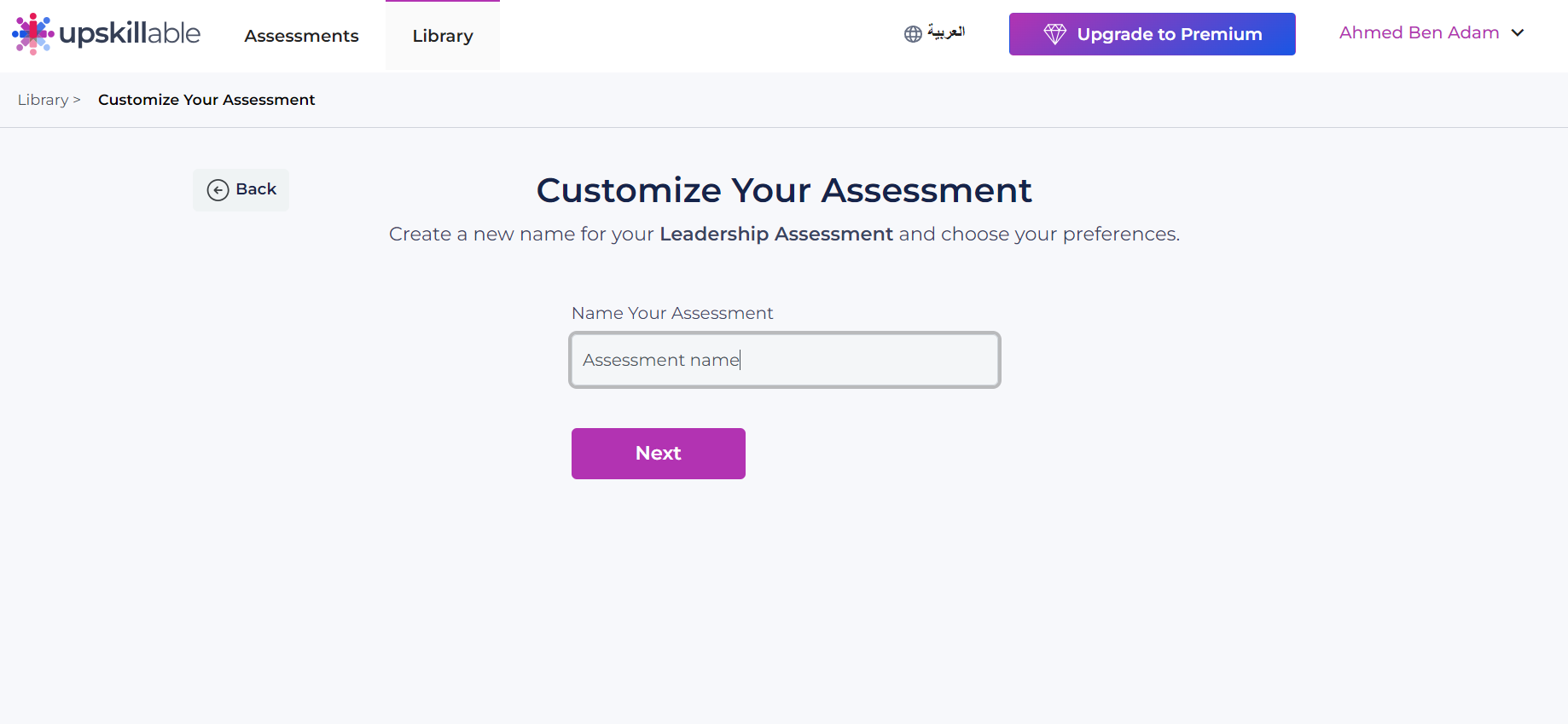The width and height of the screenshot is (1568, 724).
Task: Click the globe language icon
Action: 914,34
